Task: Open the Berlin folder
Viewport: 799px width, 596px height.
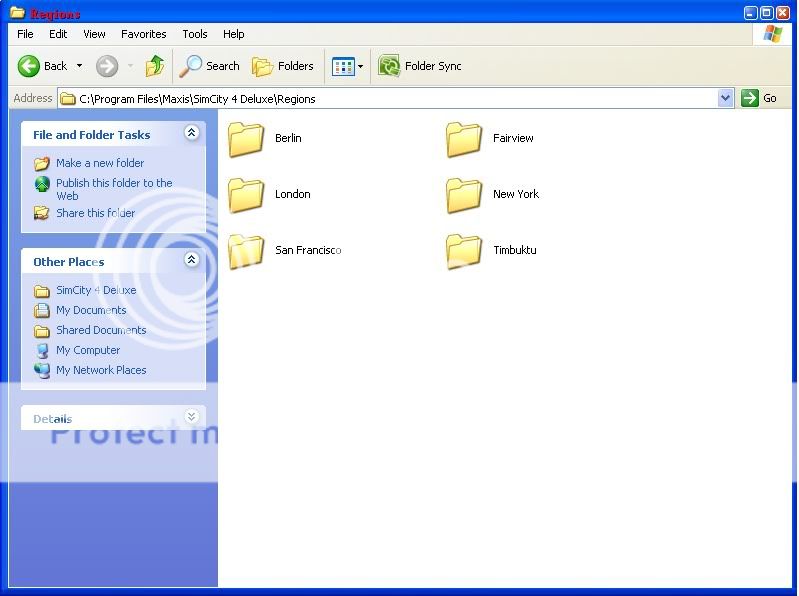Action: point(246,139)
